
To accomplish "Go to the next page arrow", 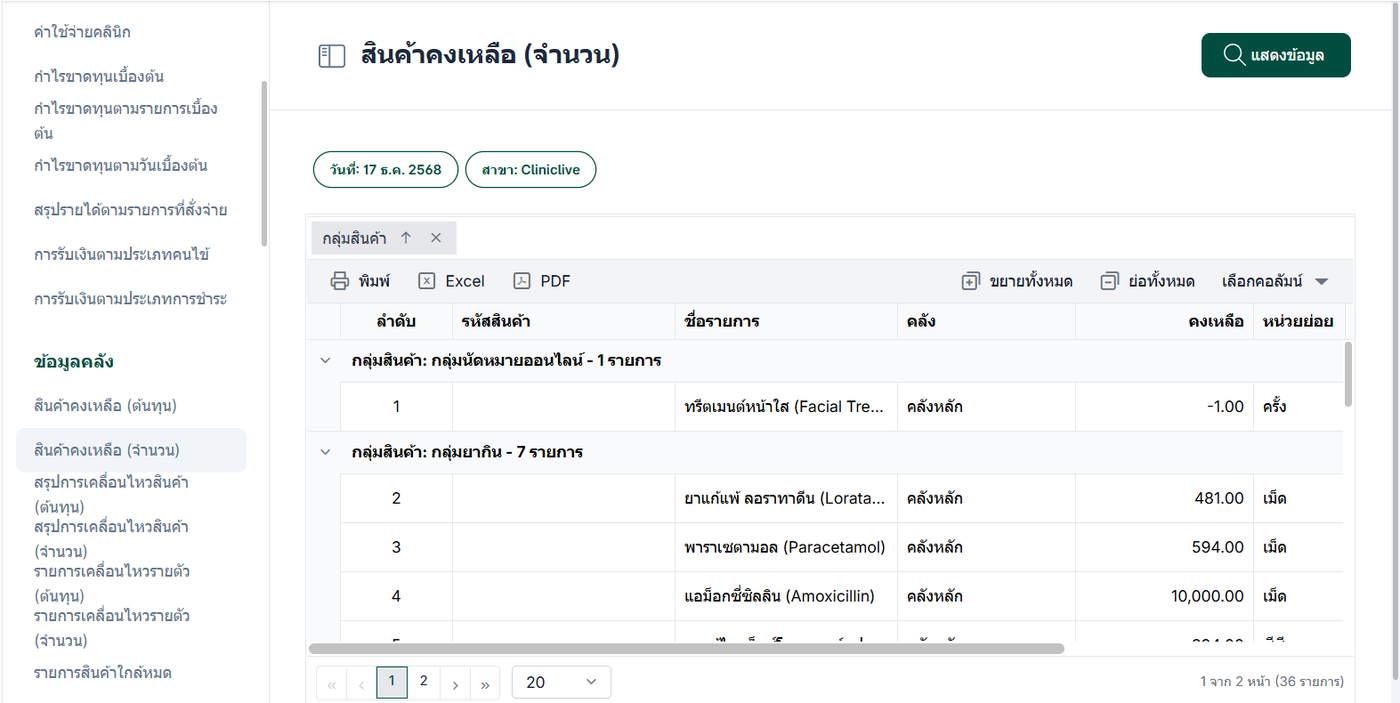I will click(455, 683).
